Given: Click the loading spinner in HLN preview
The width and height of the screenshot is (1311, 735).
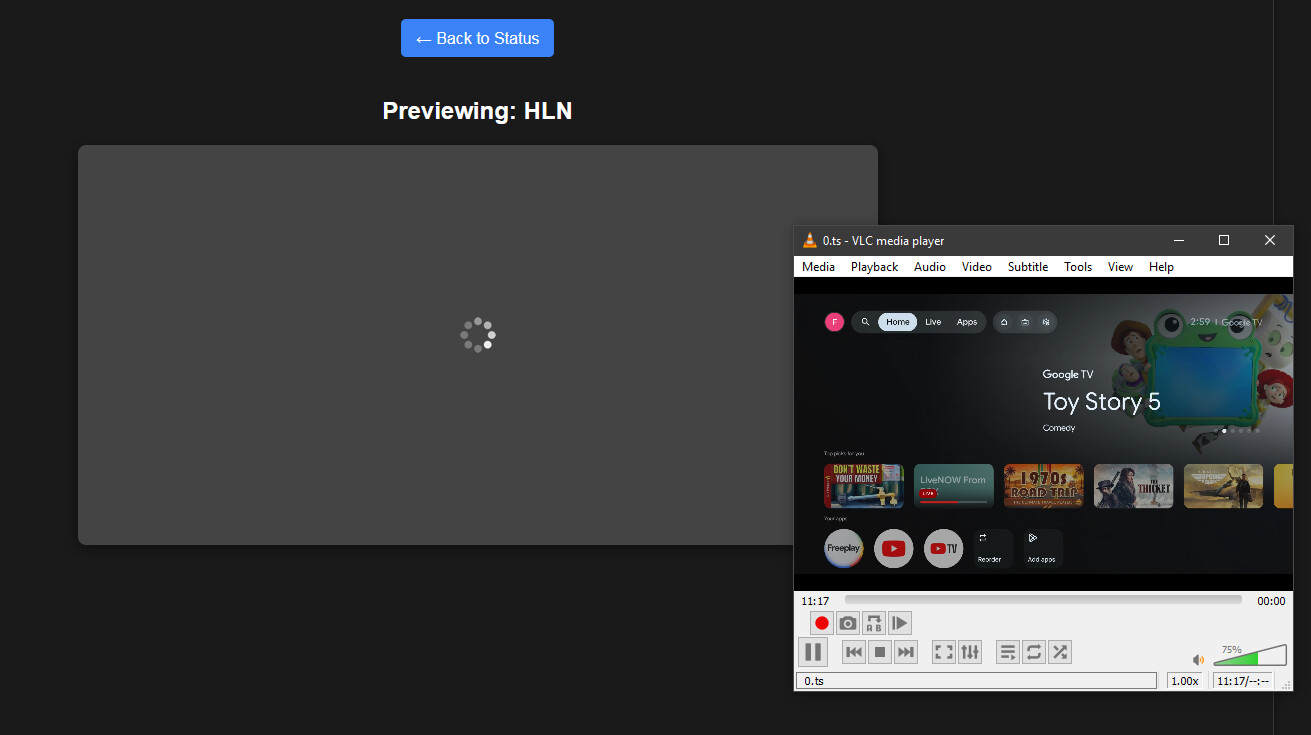Looking at the screenshot, I should [x=478, y=335].
